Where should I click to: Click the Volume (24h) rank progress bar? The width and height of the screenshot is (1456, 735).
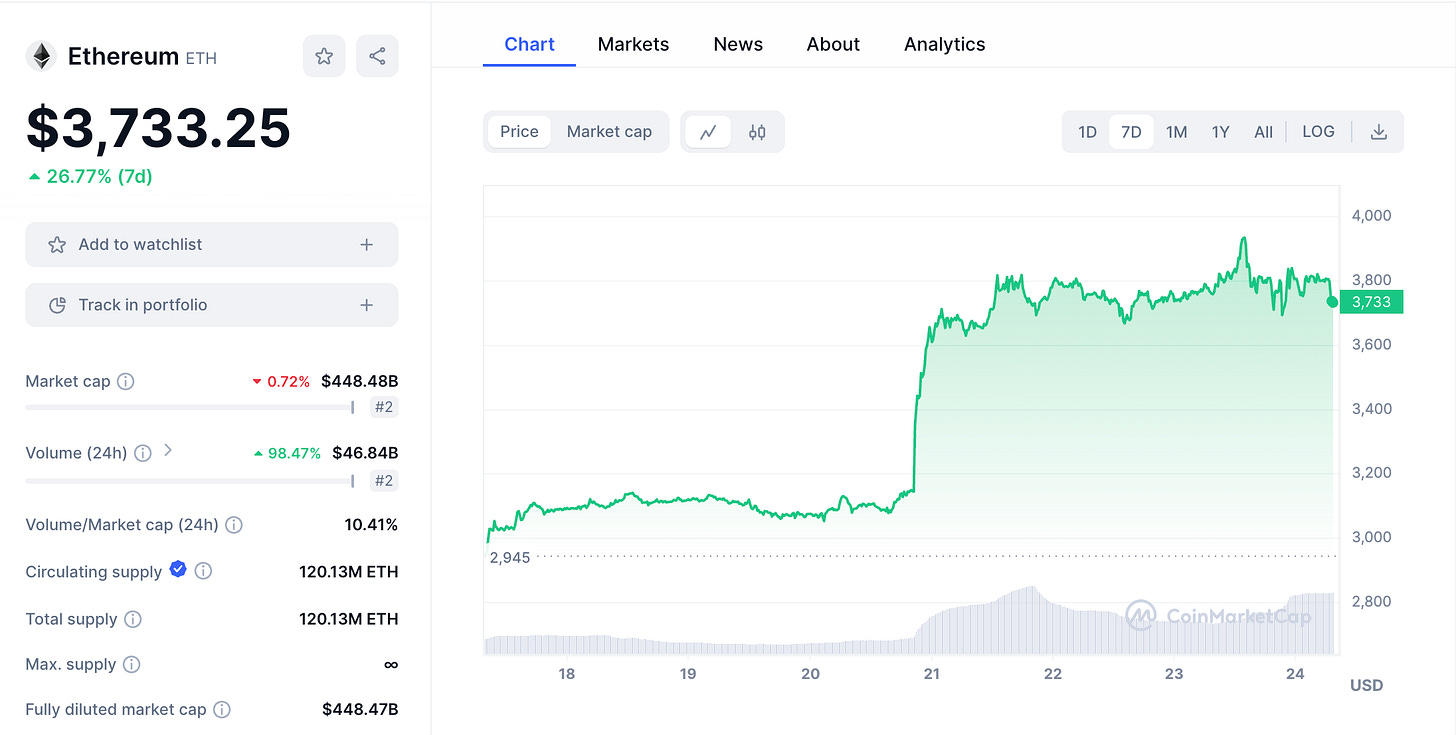tap(190, 481)
